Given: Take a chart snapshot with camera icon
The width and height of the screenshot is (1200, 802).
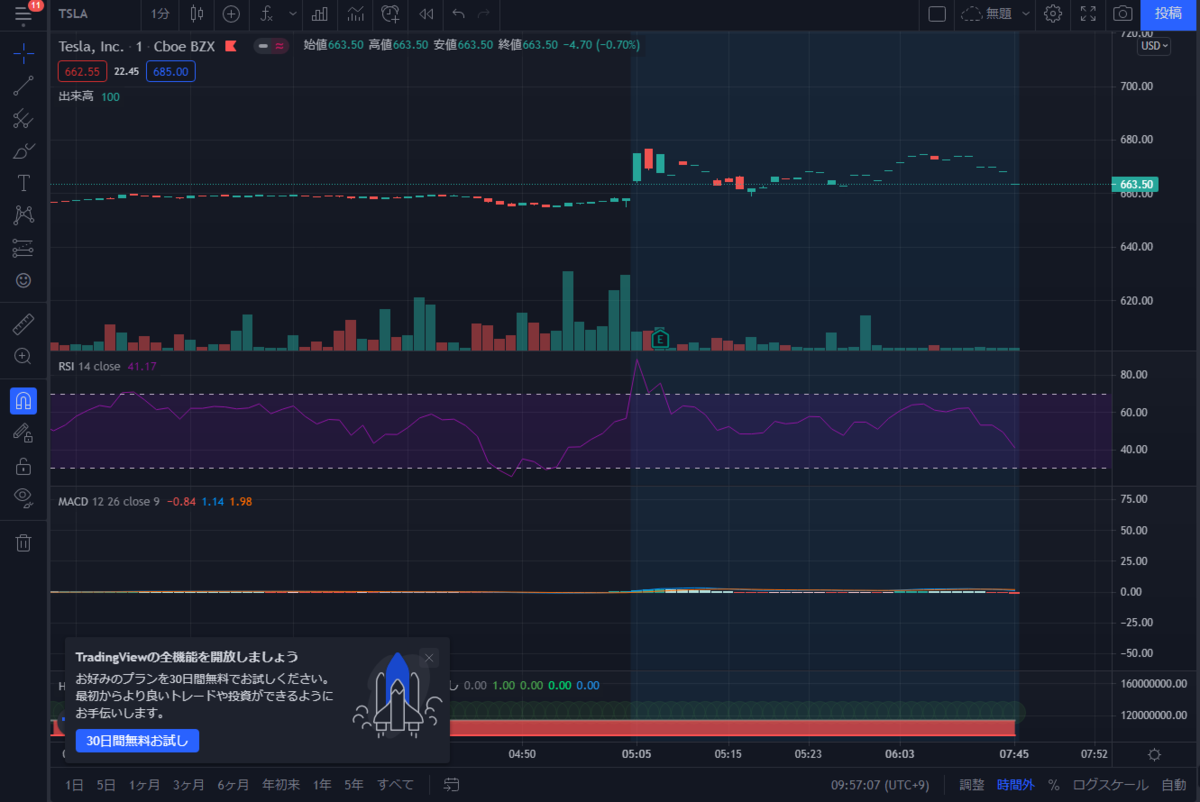Looking at the screenshot, I should tap(1123, 14).
